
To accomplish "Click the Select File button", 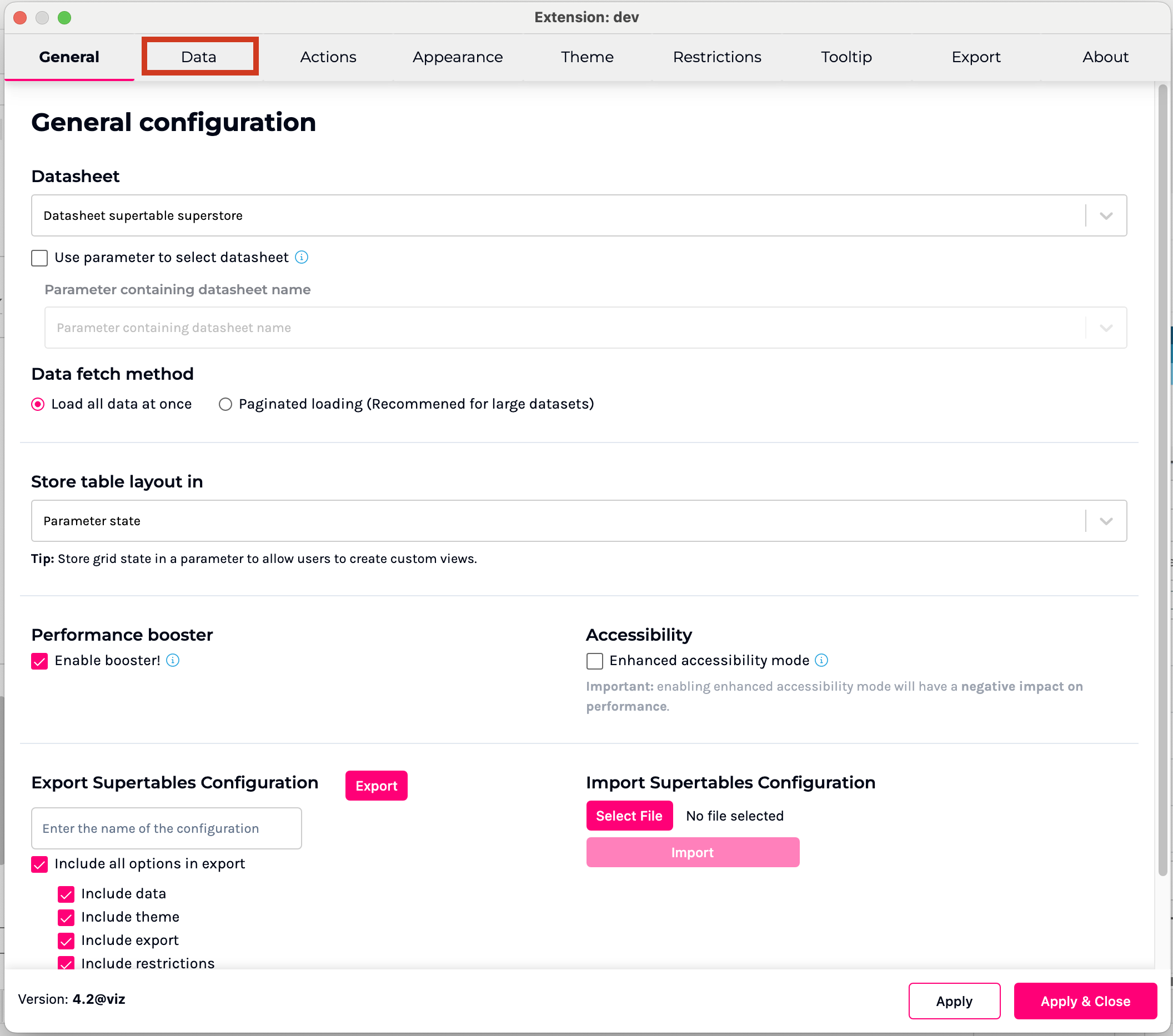I will (x=629, y=816).
